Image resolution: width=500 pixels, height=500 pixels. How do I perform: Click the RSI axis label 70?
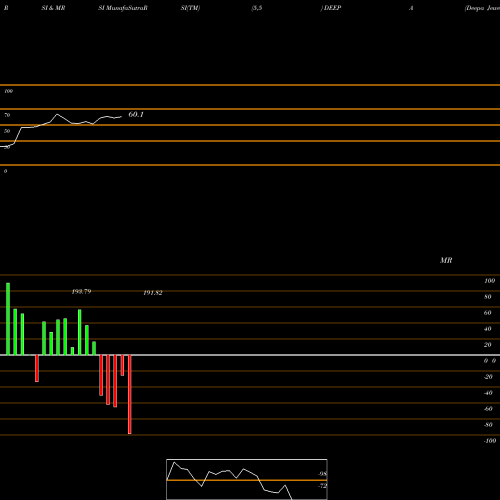click(x=7, y=115)
